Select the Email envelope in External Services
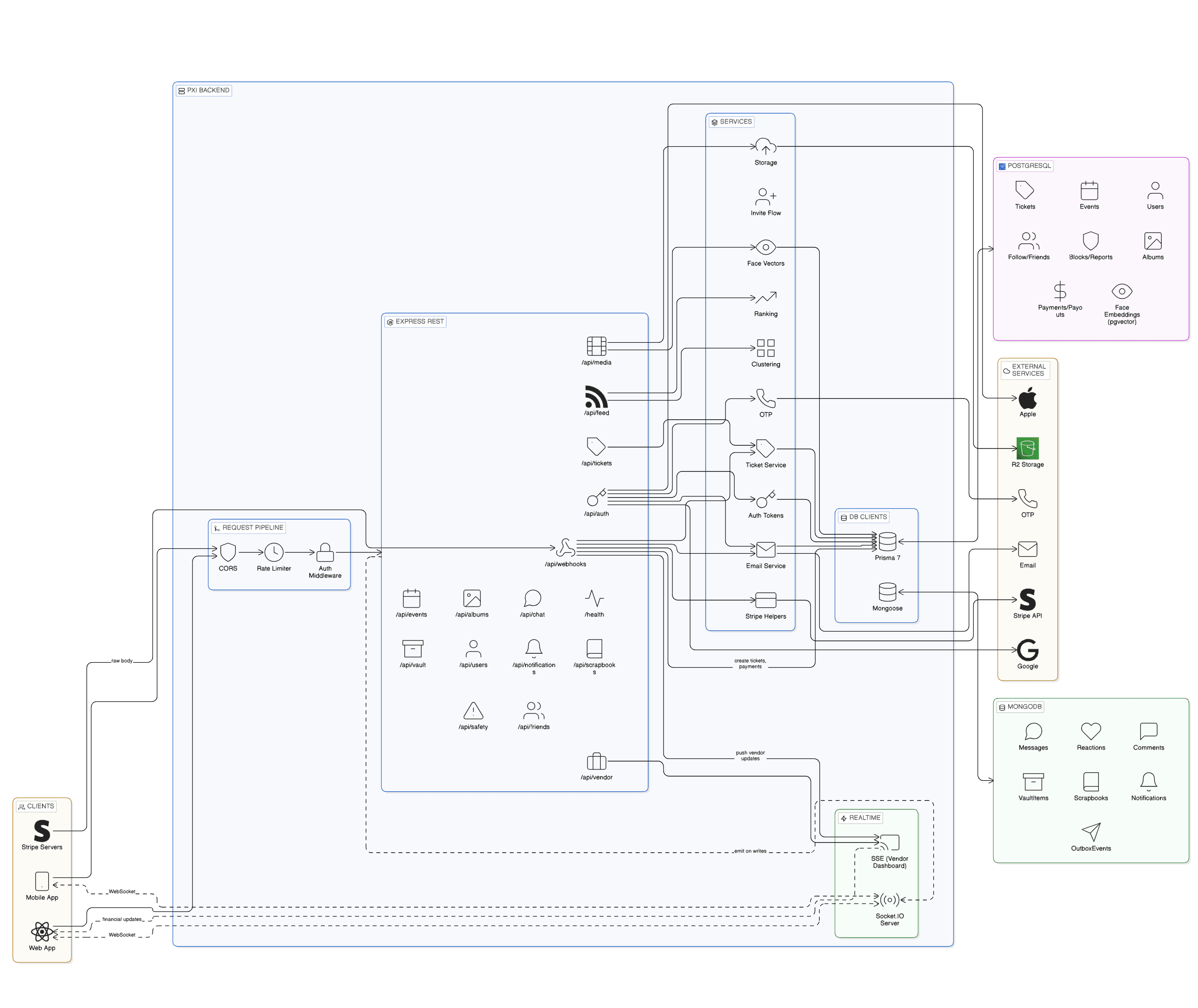The width and height of the screenshot is (1198, 1008). [1027, 549]
